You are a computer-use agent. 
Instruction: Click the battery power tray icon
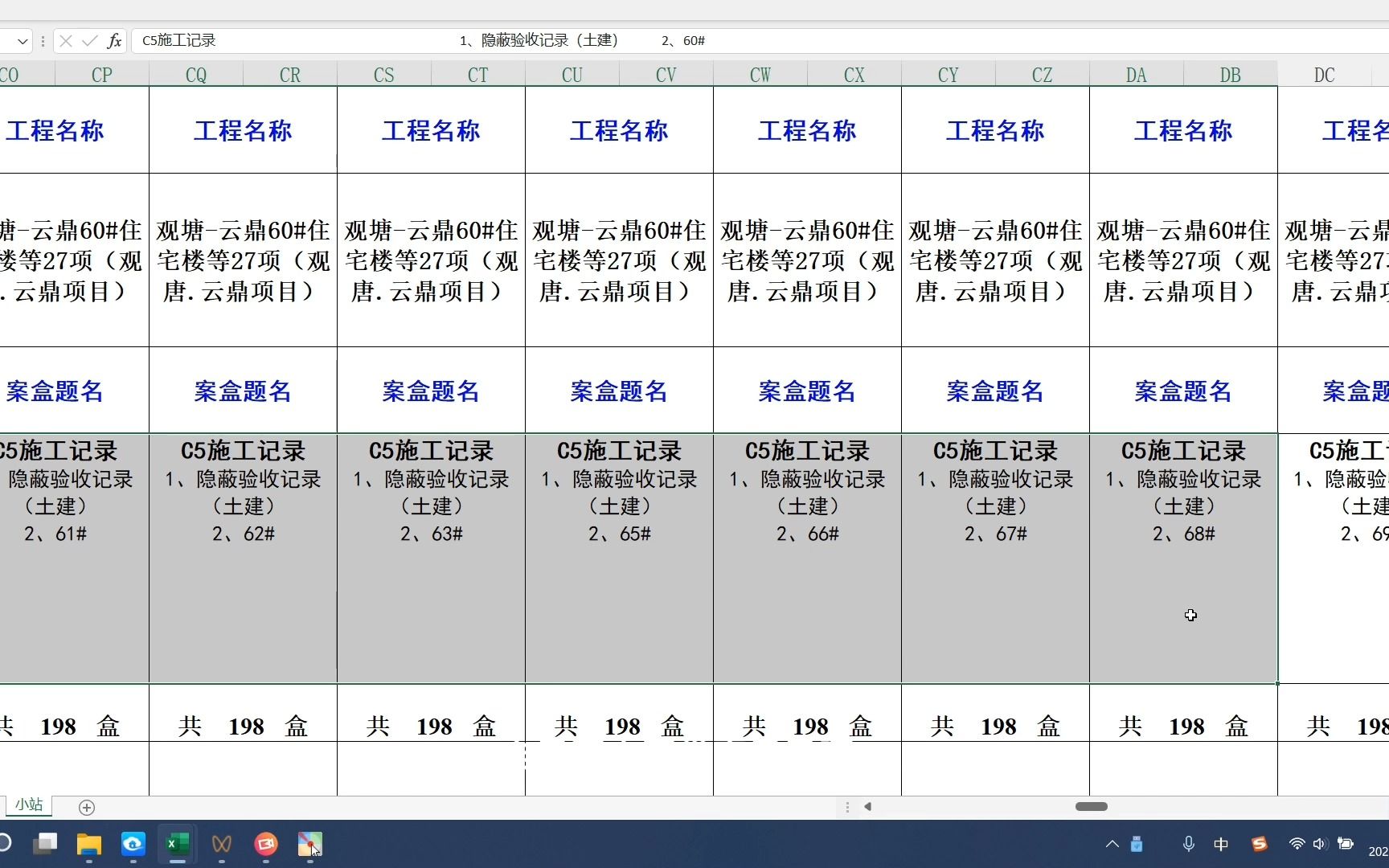1346,844
